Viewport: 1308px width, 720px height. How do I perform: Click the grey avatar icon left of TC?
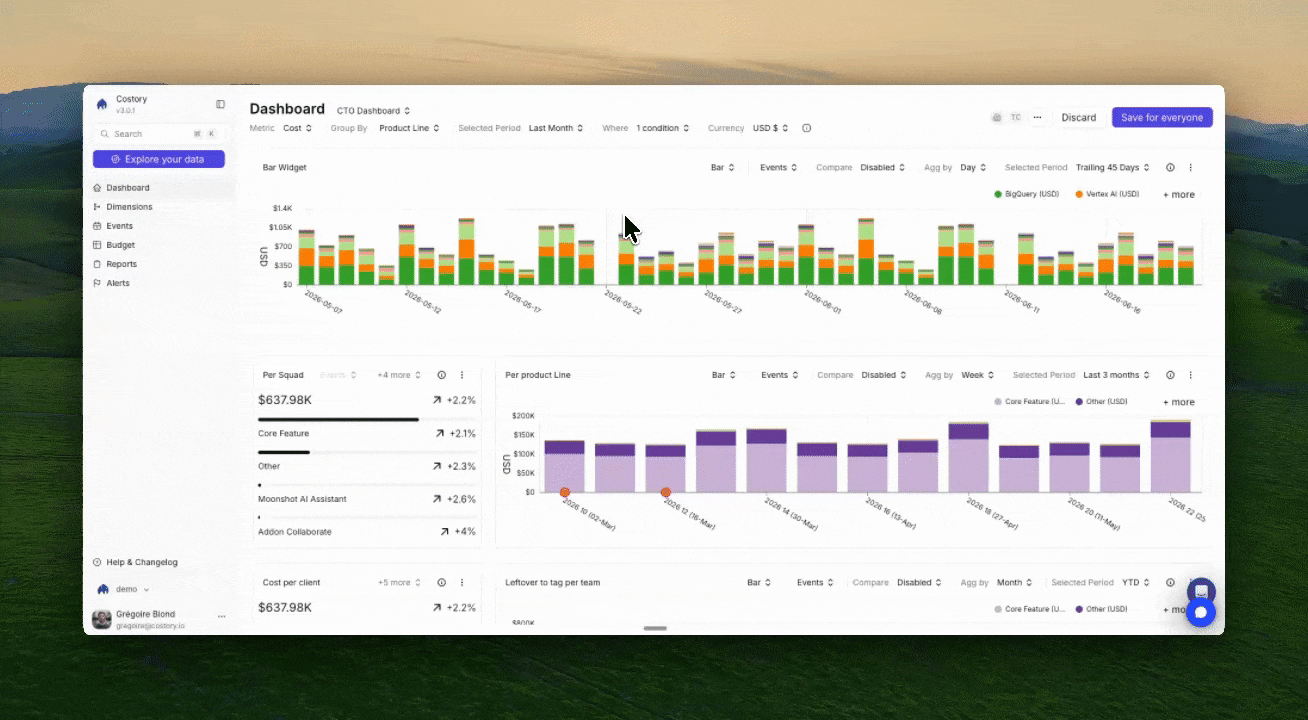pyautogui.click(x=996, y=118)
